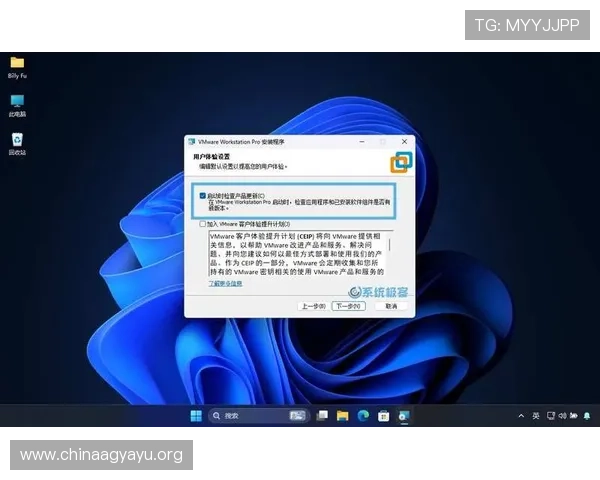Select the 回收站 Recycle Bin desktop icon
This screenshot has width=600, height=480.
(17, 144)
